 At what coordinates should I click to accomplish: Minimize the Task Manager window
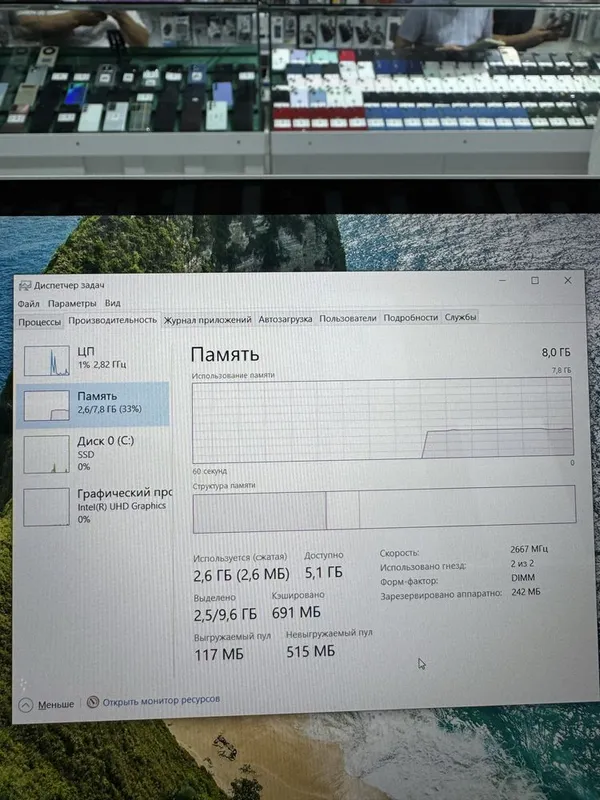click(x=502, y=281)
